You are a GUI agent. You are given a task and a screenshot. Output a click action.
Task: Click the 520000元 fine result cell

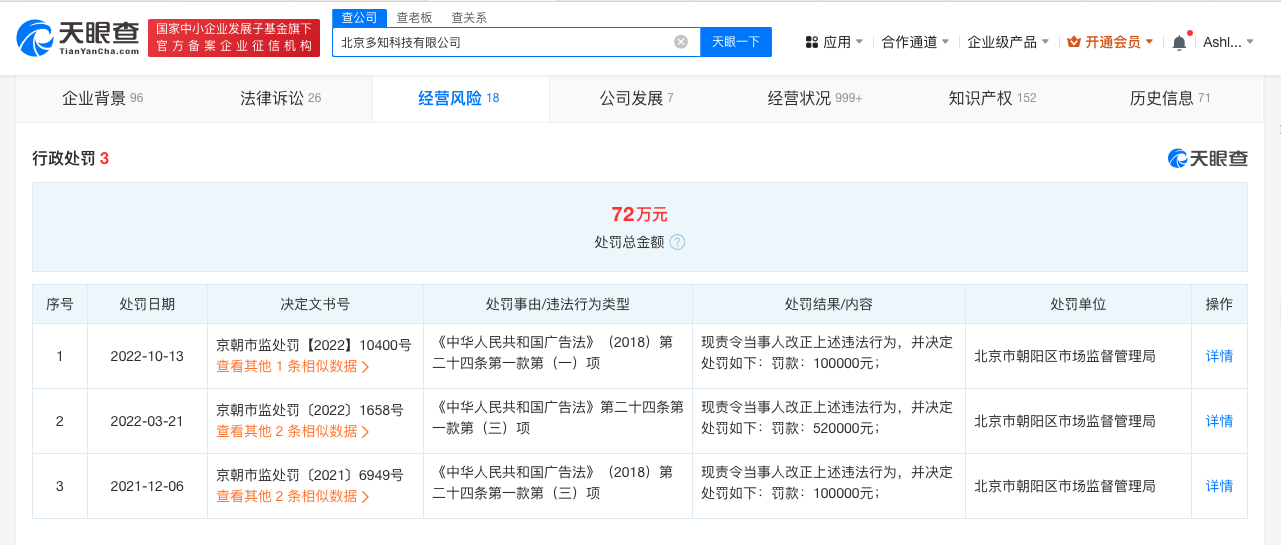(x=828, y=421)
